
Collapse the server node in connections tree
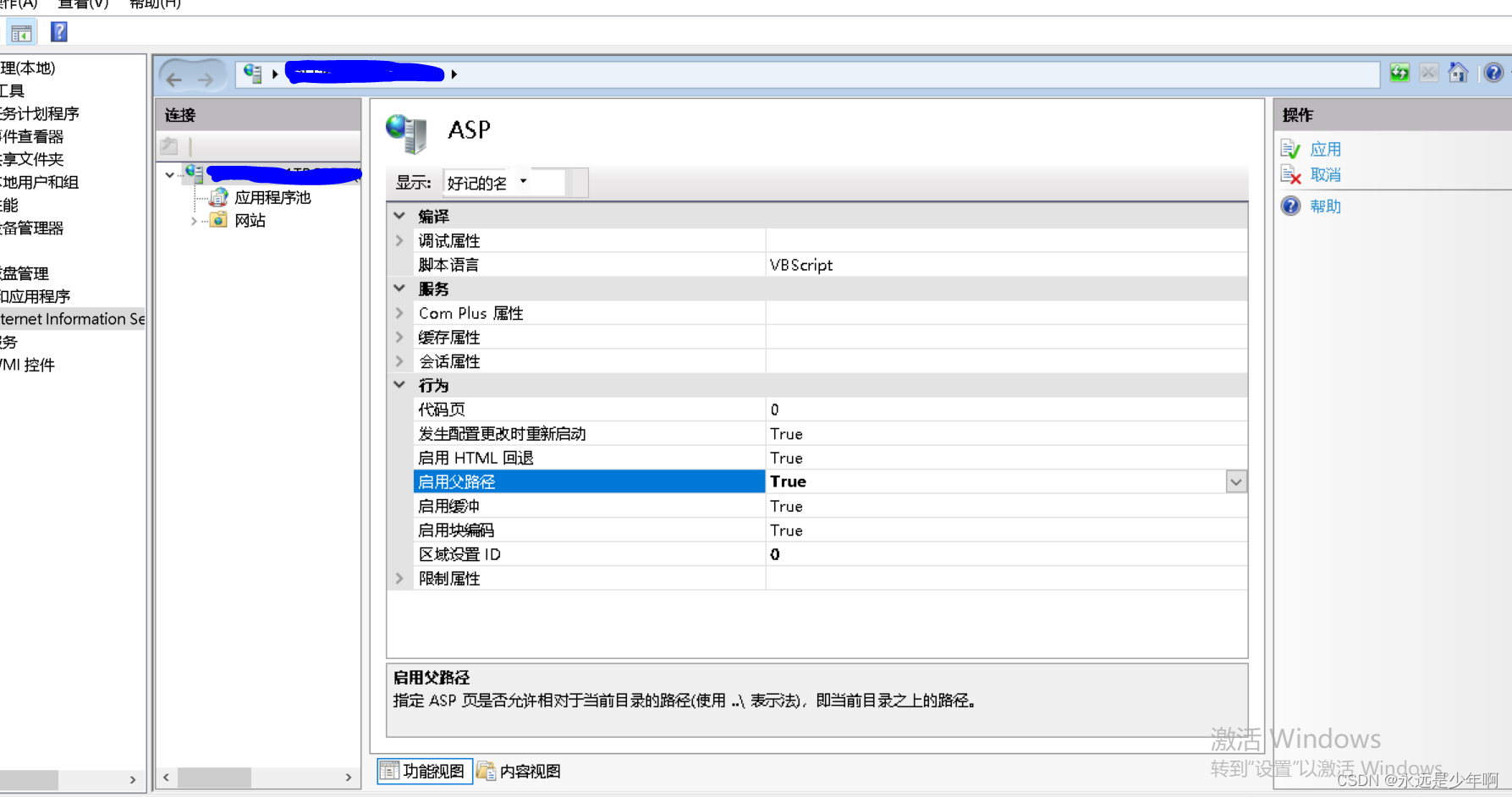[170, 175]
